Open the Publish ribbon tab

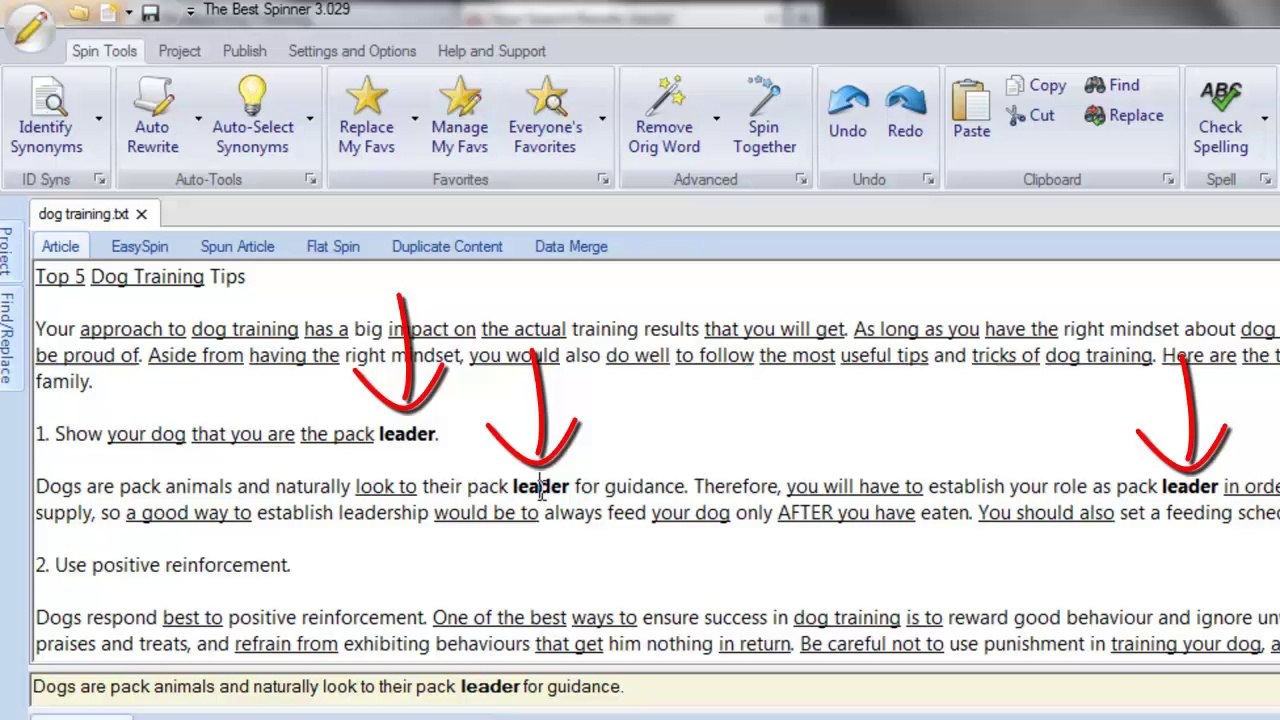point(245,51)
